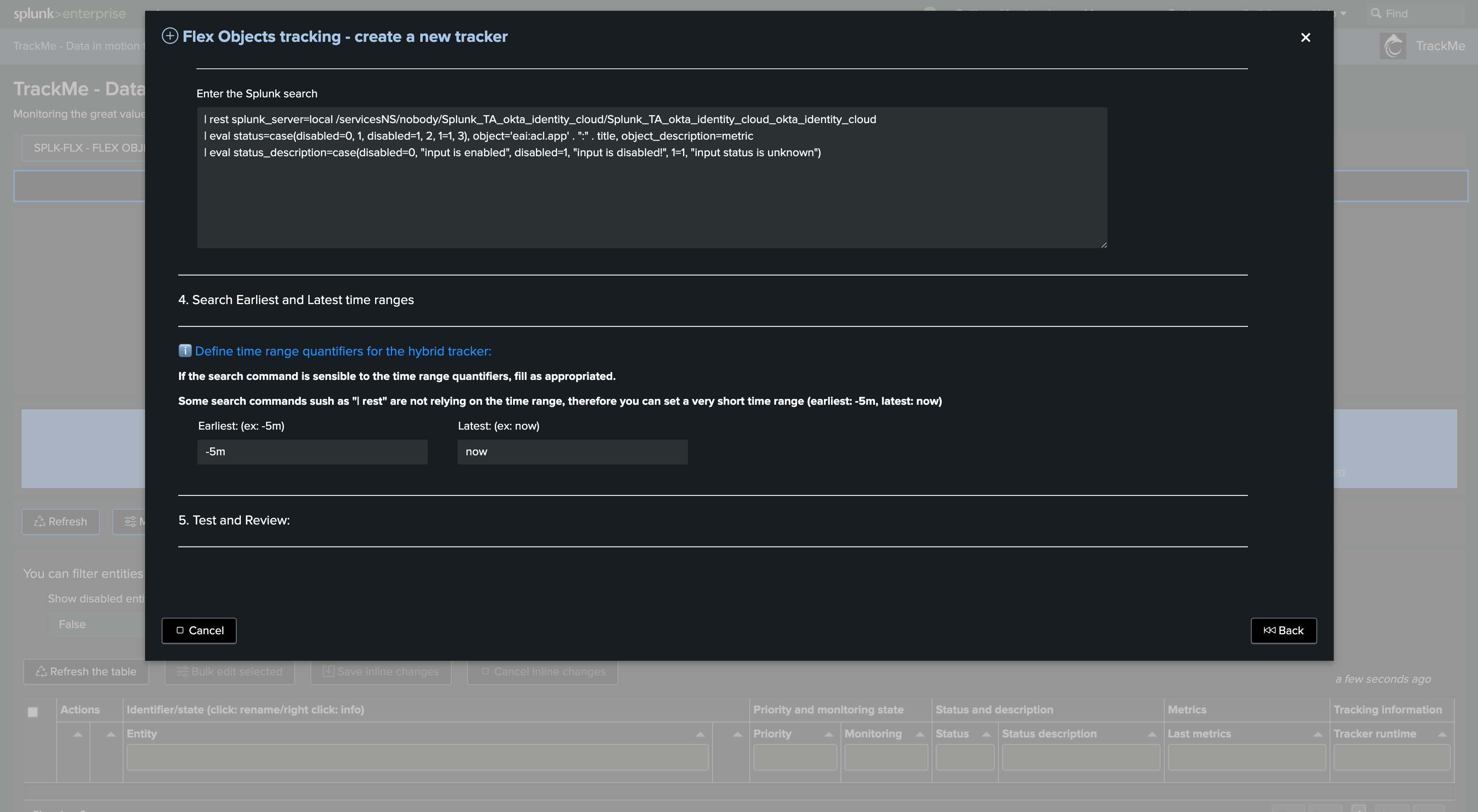Sort the Tracker runtime column with its arrow
The width and height of the screenshot is (1478, 812).
tap(1442, 735)
